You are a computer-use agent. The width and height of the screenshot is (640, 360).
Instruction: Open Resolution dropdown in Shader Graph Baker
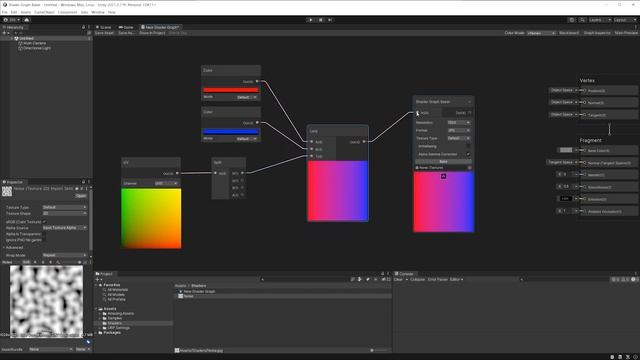459,122
